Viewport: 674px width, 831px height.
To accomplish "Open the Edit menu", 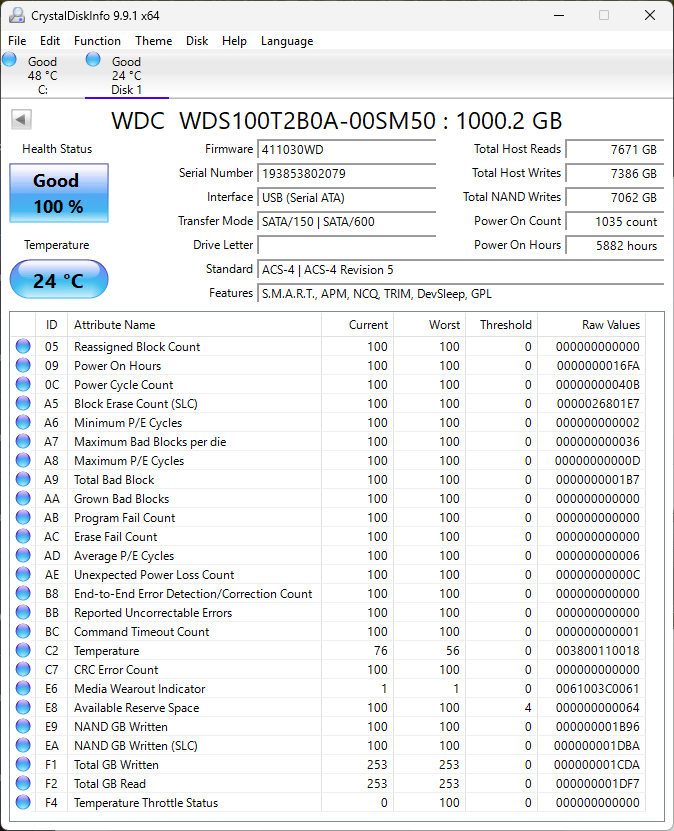I will 50,41.
